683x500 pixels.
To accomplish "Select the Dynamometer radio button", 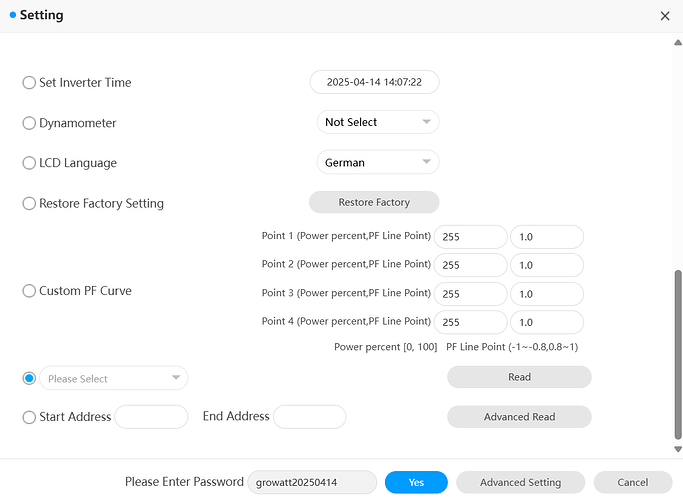I will pos(29,123).
